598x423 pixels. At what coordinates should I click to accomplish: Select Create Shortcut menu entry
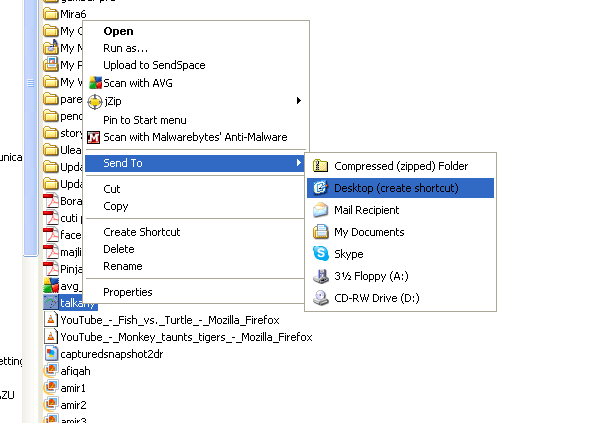pyautogui.click(x=141, y=232)
